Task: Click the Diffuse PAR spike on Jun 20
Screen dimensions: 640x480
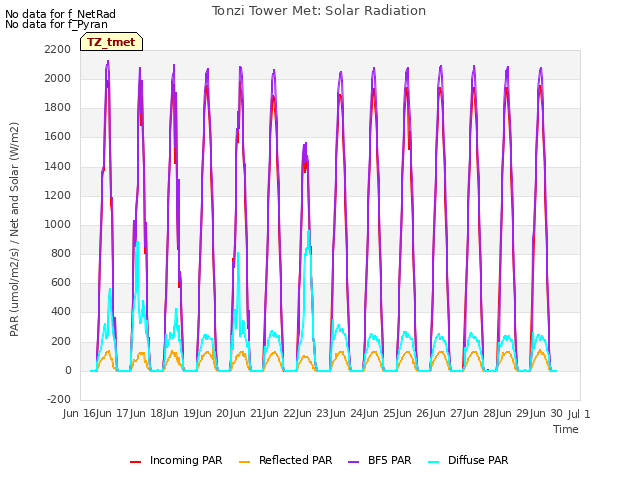Action: (x=238, y=253)
